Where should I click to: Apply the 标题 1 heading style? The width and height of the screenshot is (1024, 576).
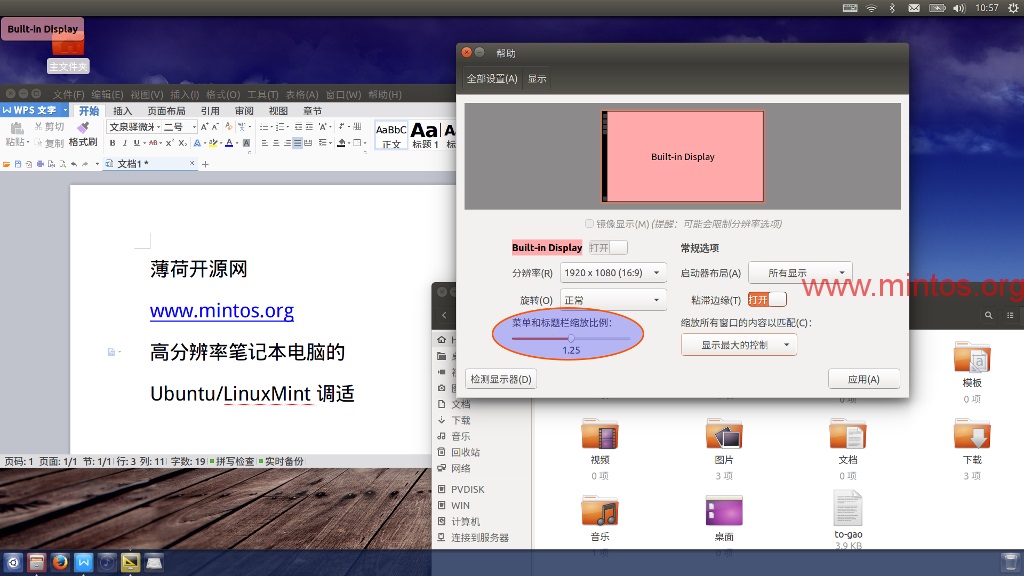425,135
